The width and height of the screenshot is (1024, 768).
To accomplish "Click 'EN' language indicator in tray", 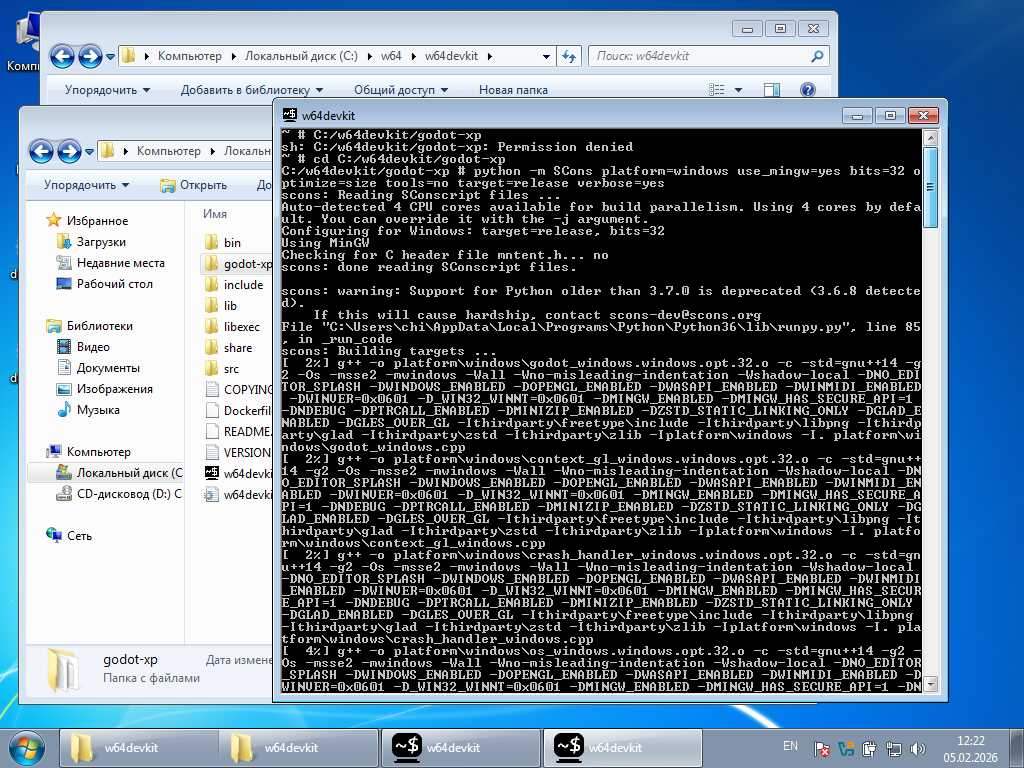I will coord(790,746).
